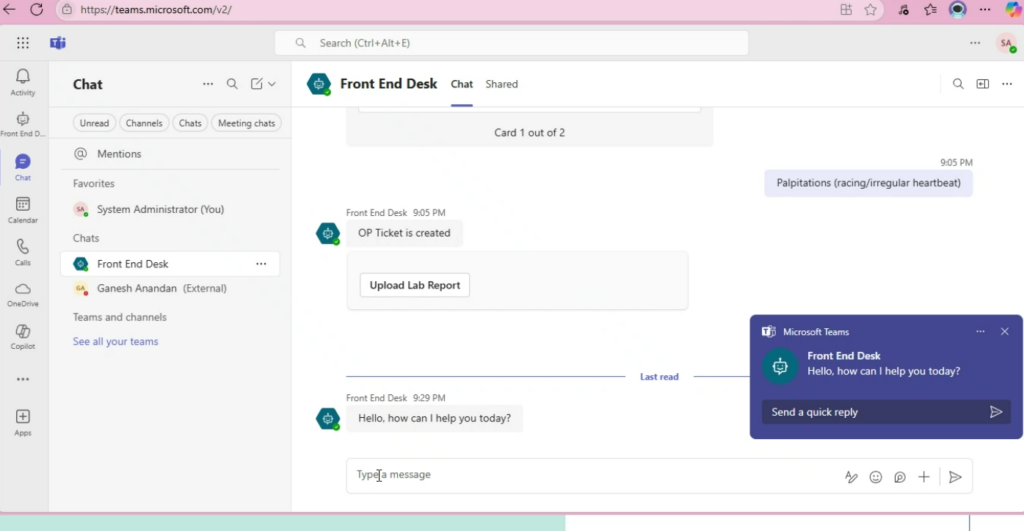Filter chat list by Meeting chats
The height and width of the screenshot is (531, 1024).
pos(246,123)
